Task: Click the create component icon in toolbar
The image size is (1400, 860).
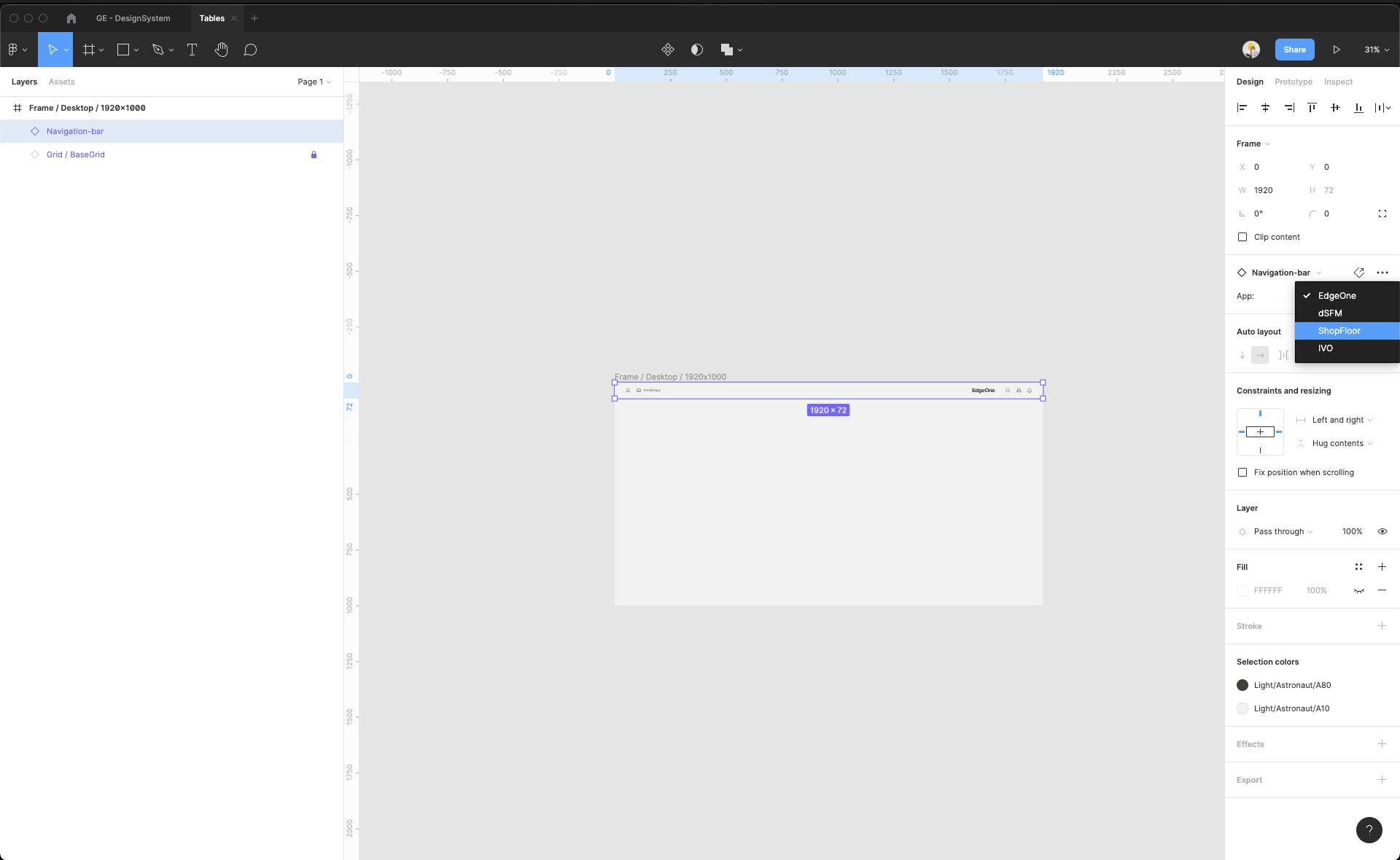Action: click(667, 50)
